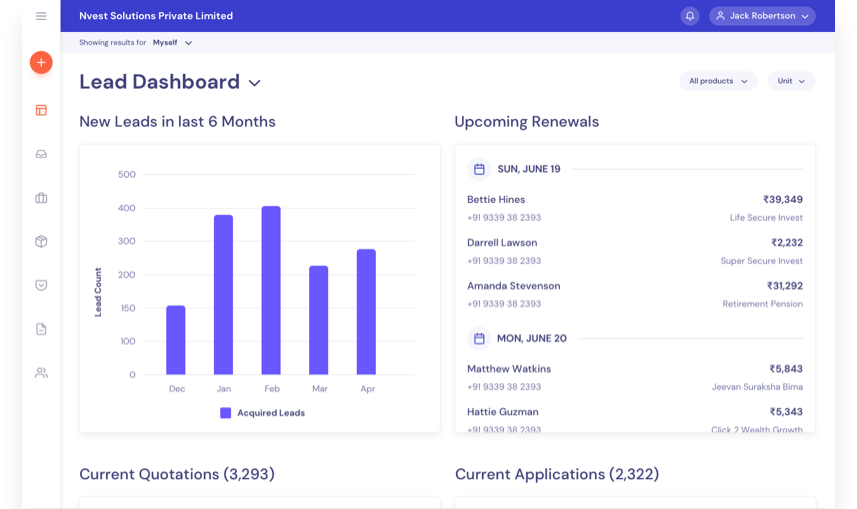The image size is (857, 509).
Task: Open the Myself results filter dropdown
Action: (172, 43)
